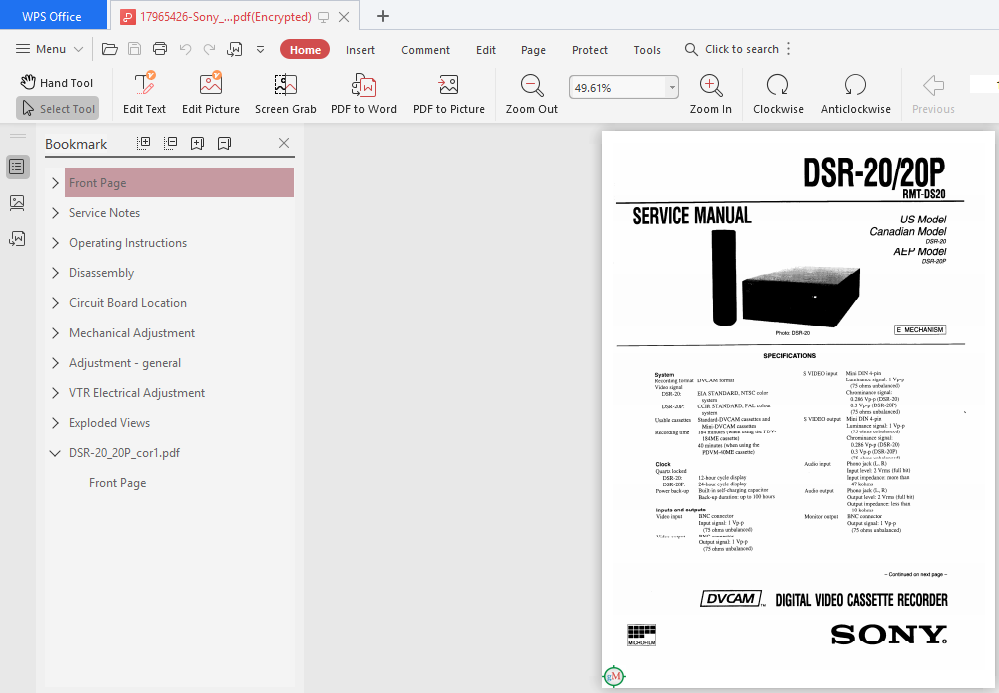
Task: Click the Save icon in quick toolbar
Action: (134, 49)
